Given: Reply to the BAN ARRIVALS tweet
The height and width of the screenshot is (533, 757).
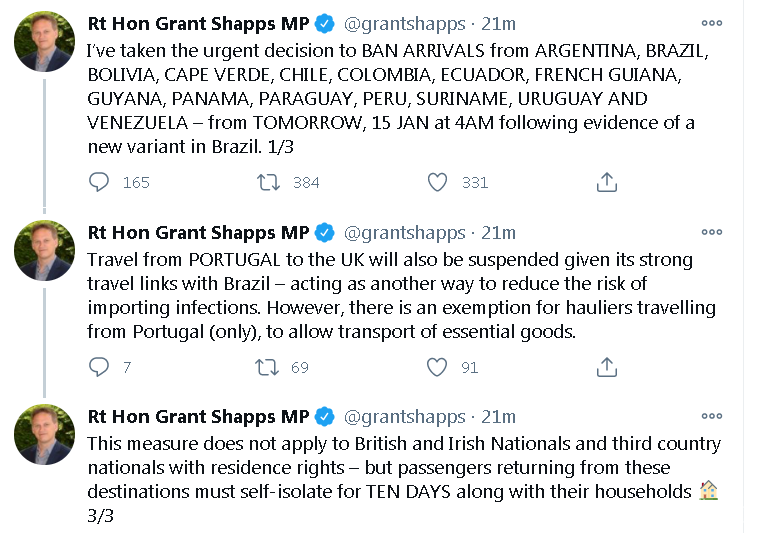Looking at the screenshot, I should pyautogui.click(x=99, y=182).
